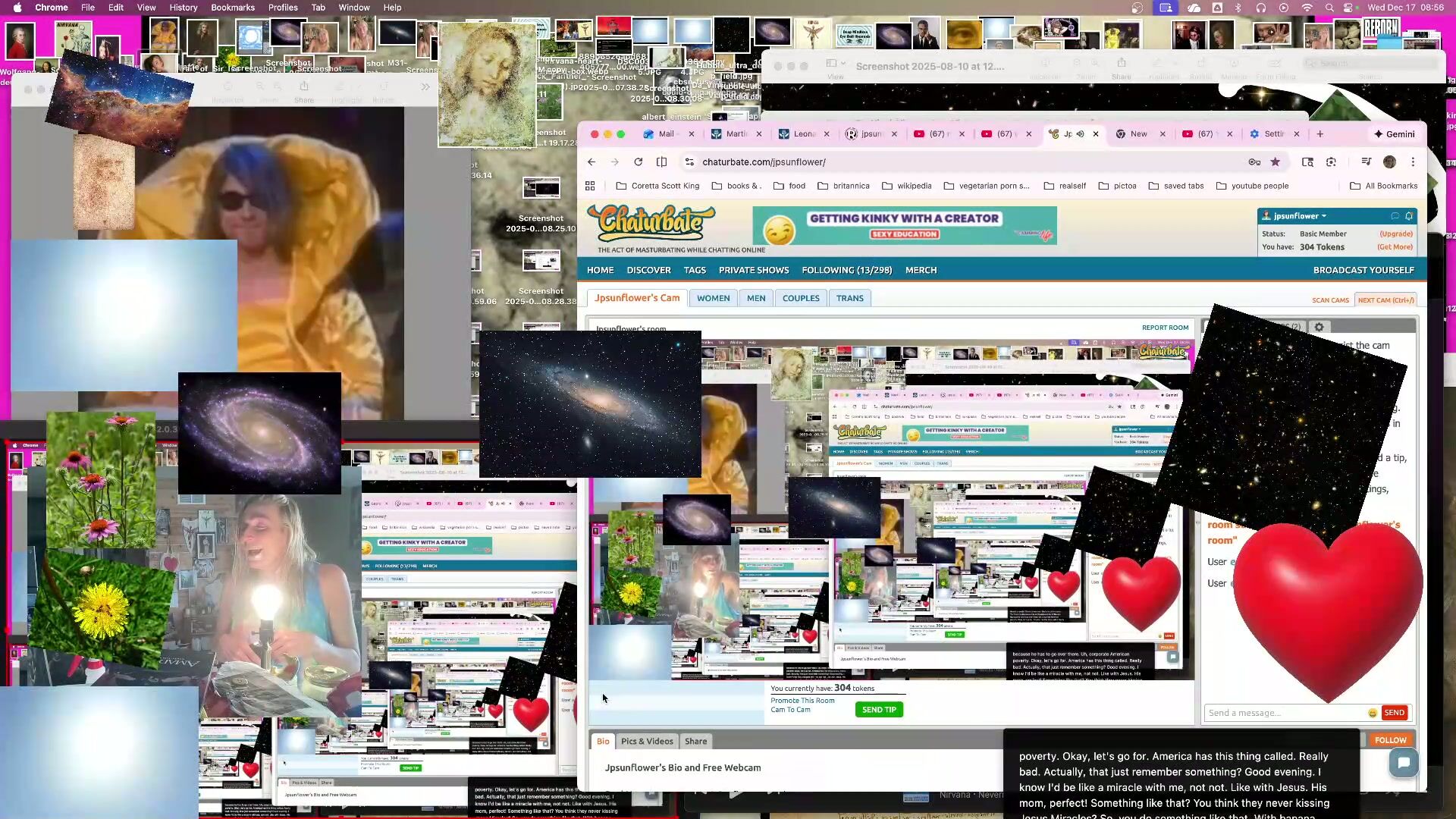Viewport: 1456px width, 819px height.
Task: Expand the jpsunflower account dropdown
Action: (1300, 216)
